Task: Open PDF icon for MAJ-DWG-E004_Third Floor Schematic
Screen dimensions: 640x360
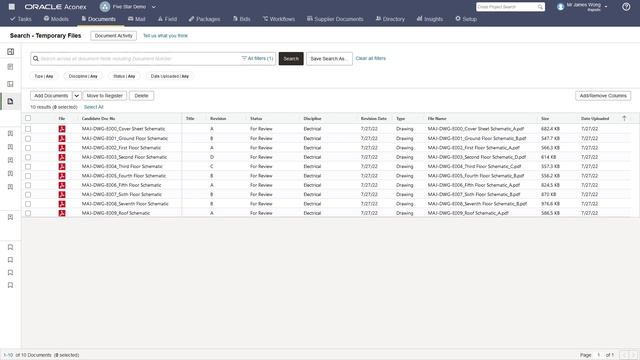Action: click(62, 167)
